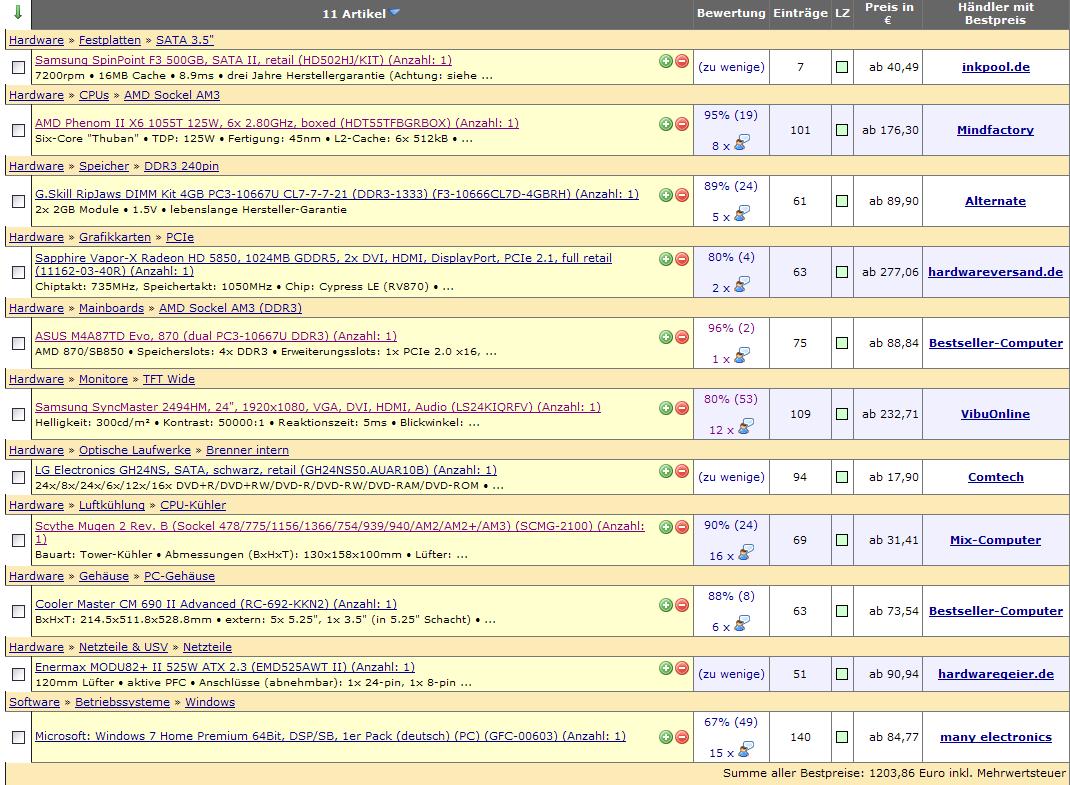Screen dimensions: 1070x785
Task: Check the LZ box for Mindfactory row
Action: [x=842, y=130]
